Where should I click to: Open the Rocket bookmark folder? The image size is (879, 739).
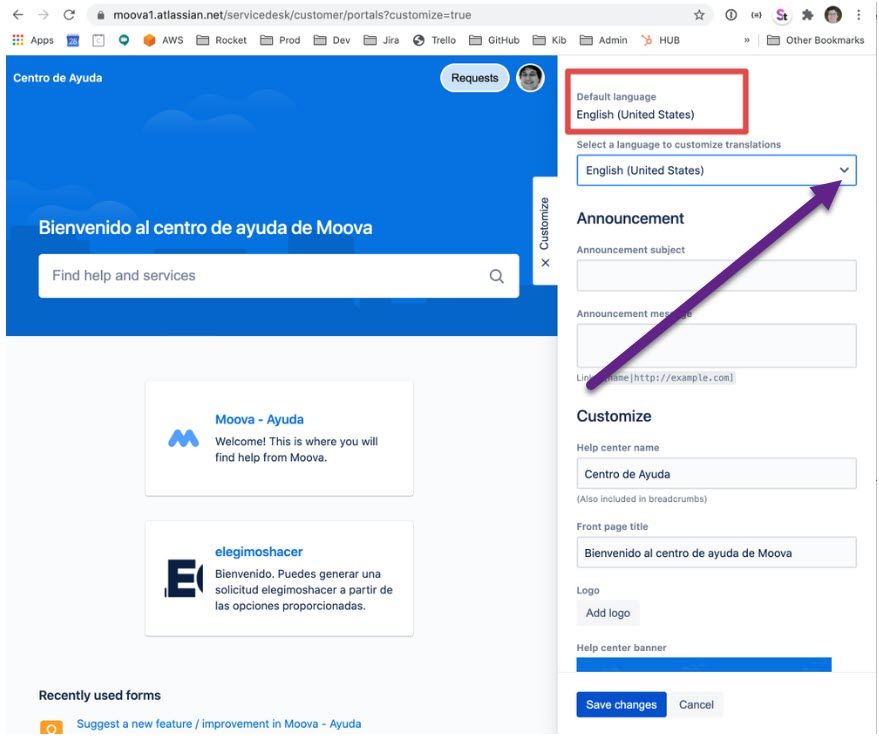221,40
